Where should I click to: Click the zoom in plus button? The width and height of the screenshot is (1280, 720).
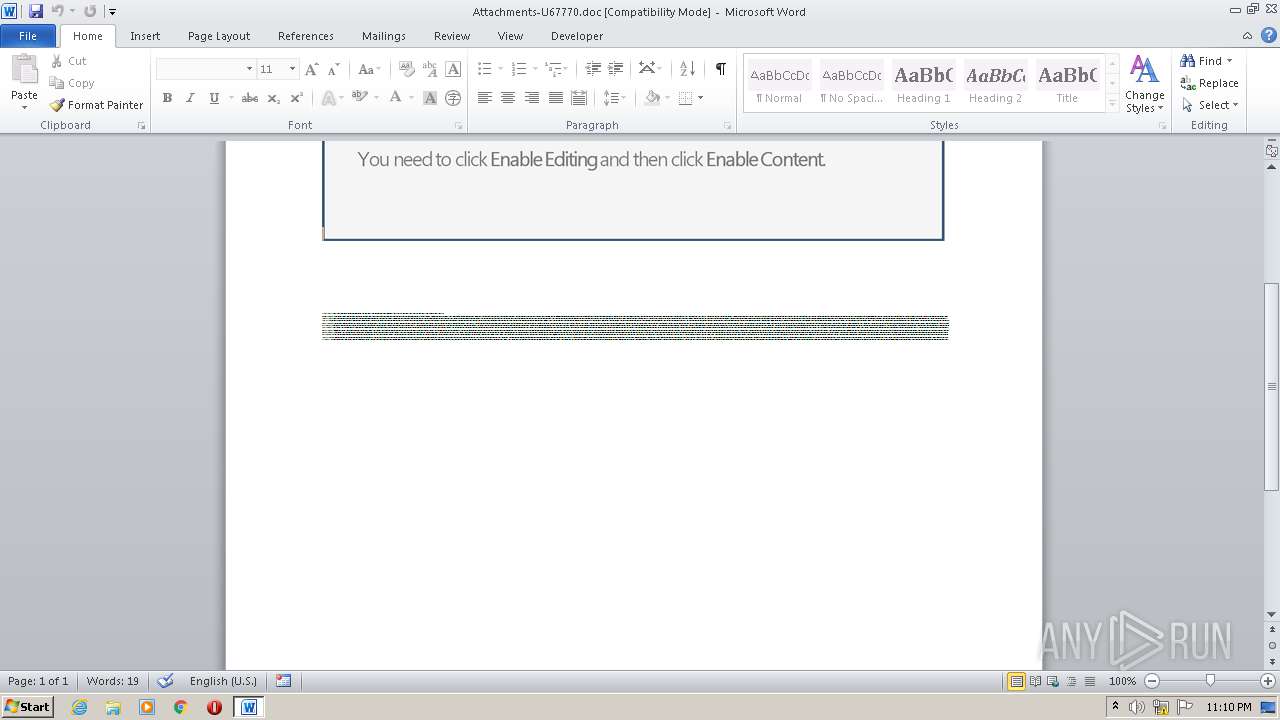1267,681
